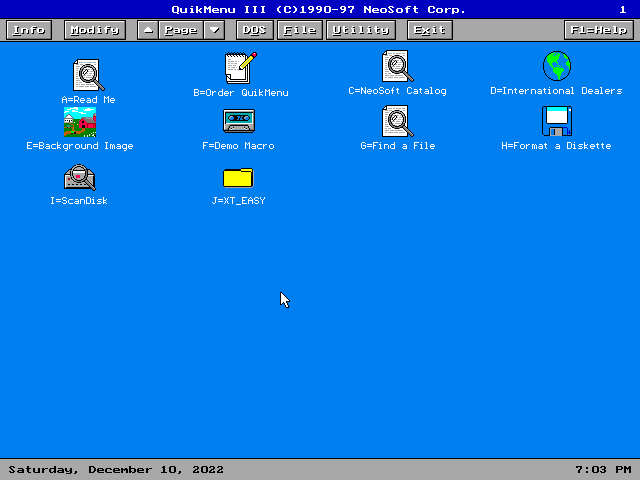The height and width of the screenshot is (480, 640).
Task: Click the A=Read Me label
Action: tap(88, 100)
